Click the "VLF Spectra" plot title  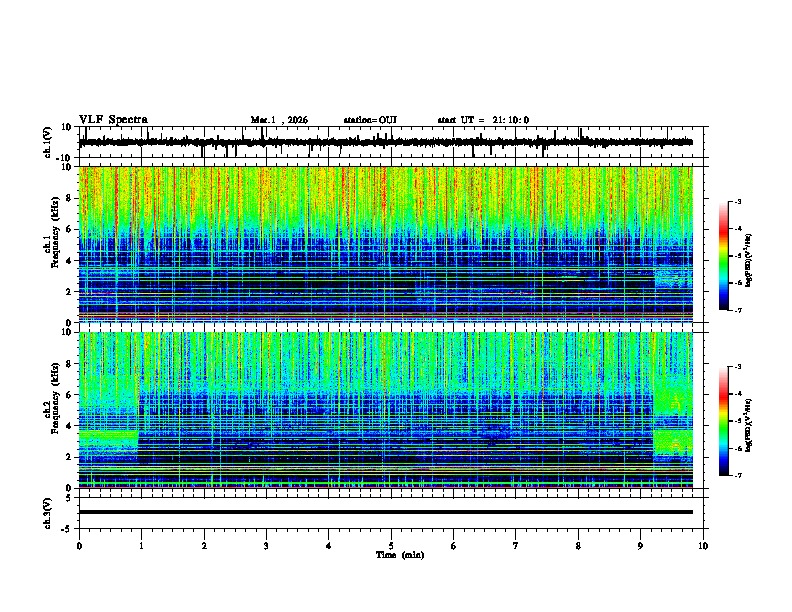[x=113, y=120]
